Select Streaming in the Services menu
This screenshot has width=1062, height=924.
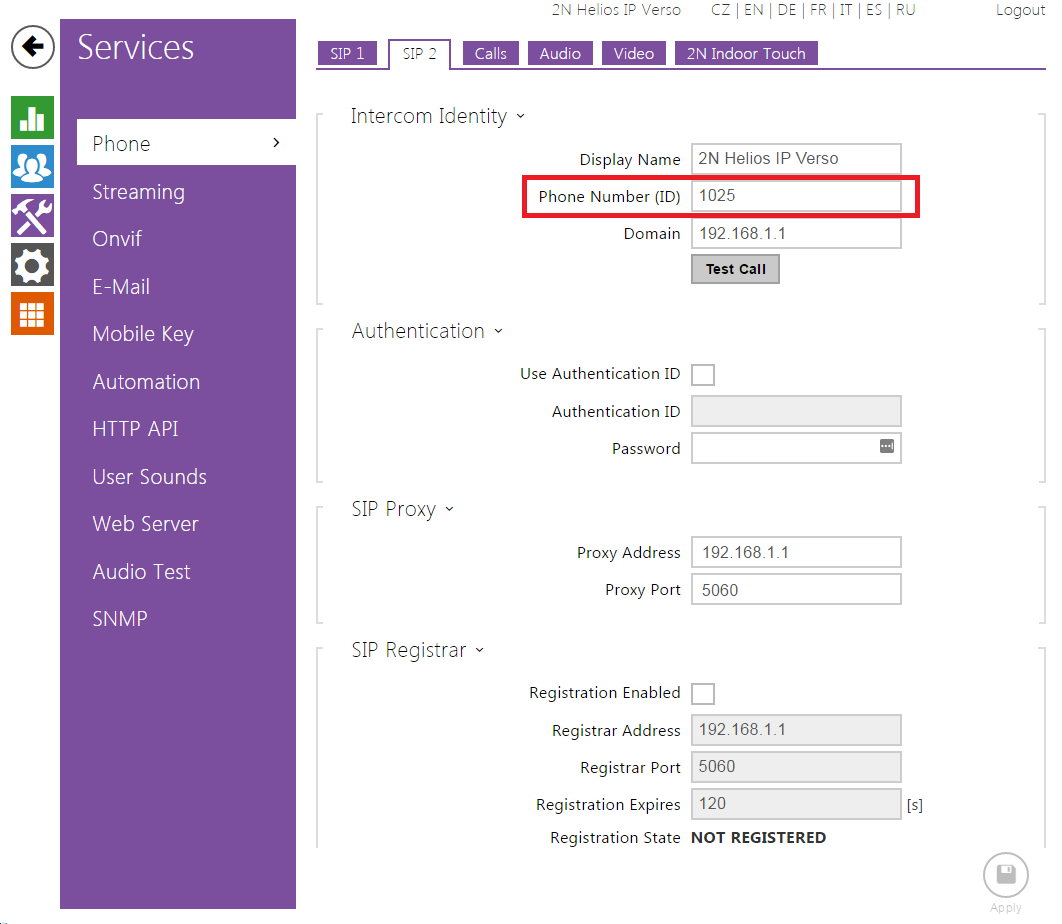click(x=138, y=192)
